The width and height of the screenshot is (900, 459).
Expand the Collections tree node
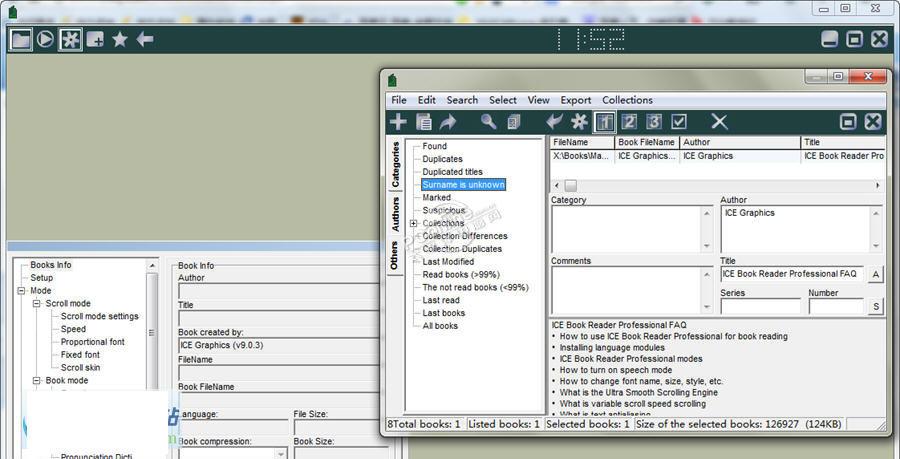[x=413, y=223]
